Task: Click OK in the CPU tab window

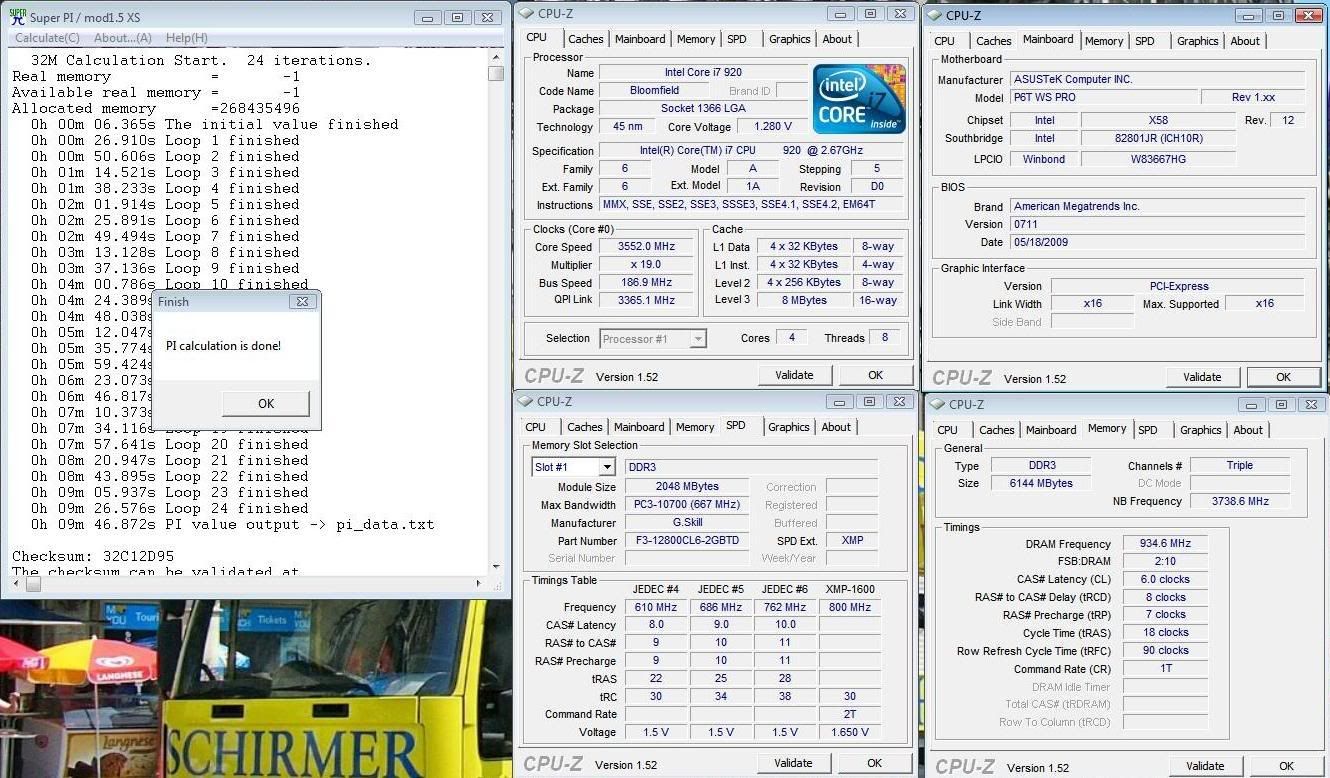Action: pyautogui.click(x=875, y=375)
